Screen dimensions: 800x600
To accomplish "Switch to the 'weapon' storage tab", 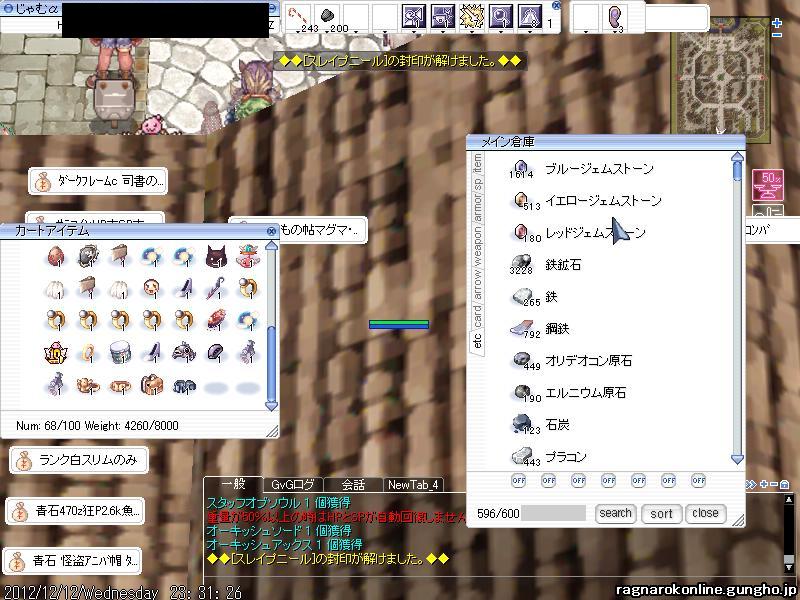I will tap(478, 246).
